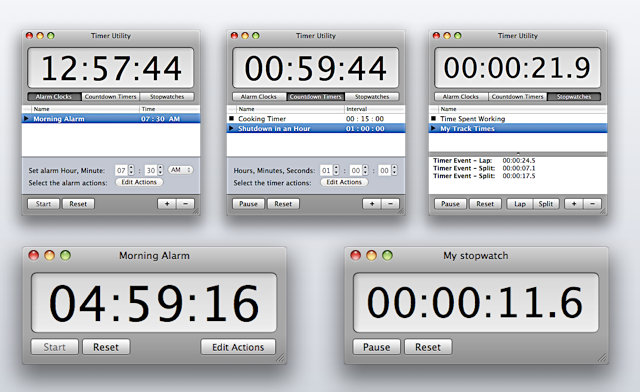Adjust the alarm minute stepper arrows
This screenshot has height=392, width=640.
click(160, 170)
